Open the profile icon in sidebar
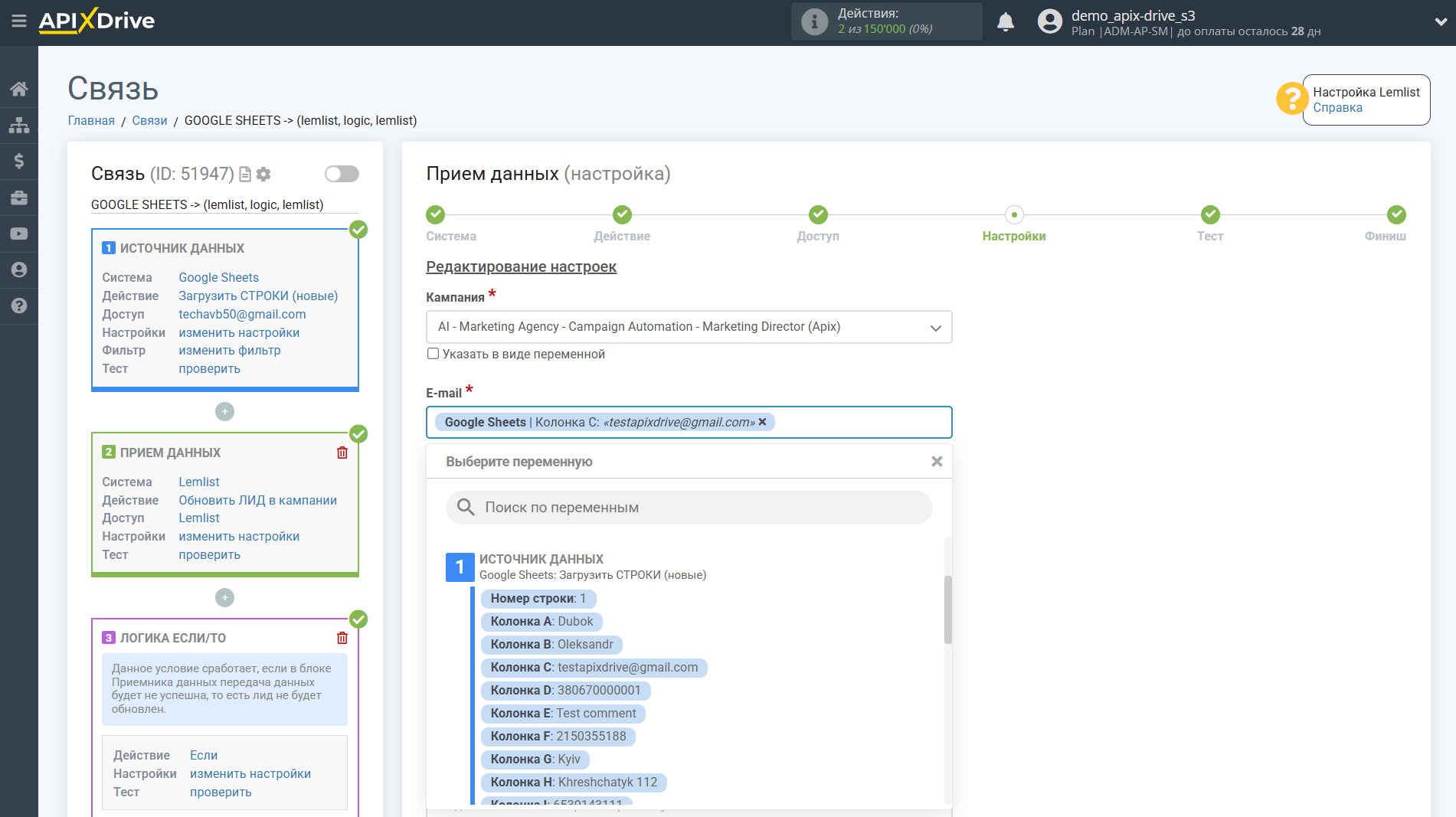Screen dimensions: 1456x817 pyautogui.click(x=19, y=270)
